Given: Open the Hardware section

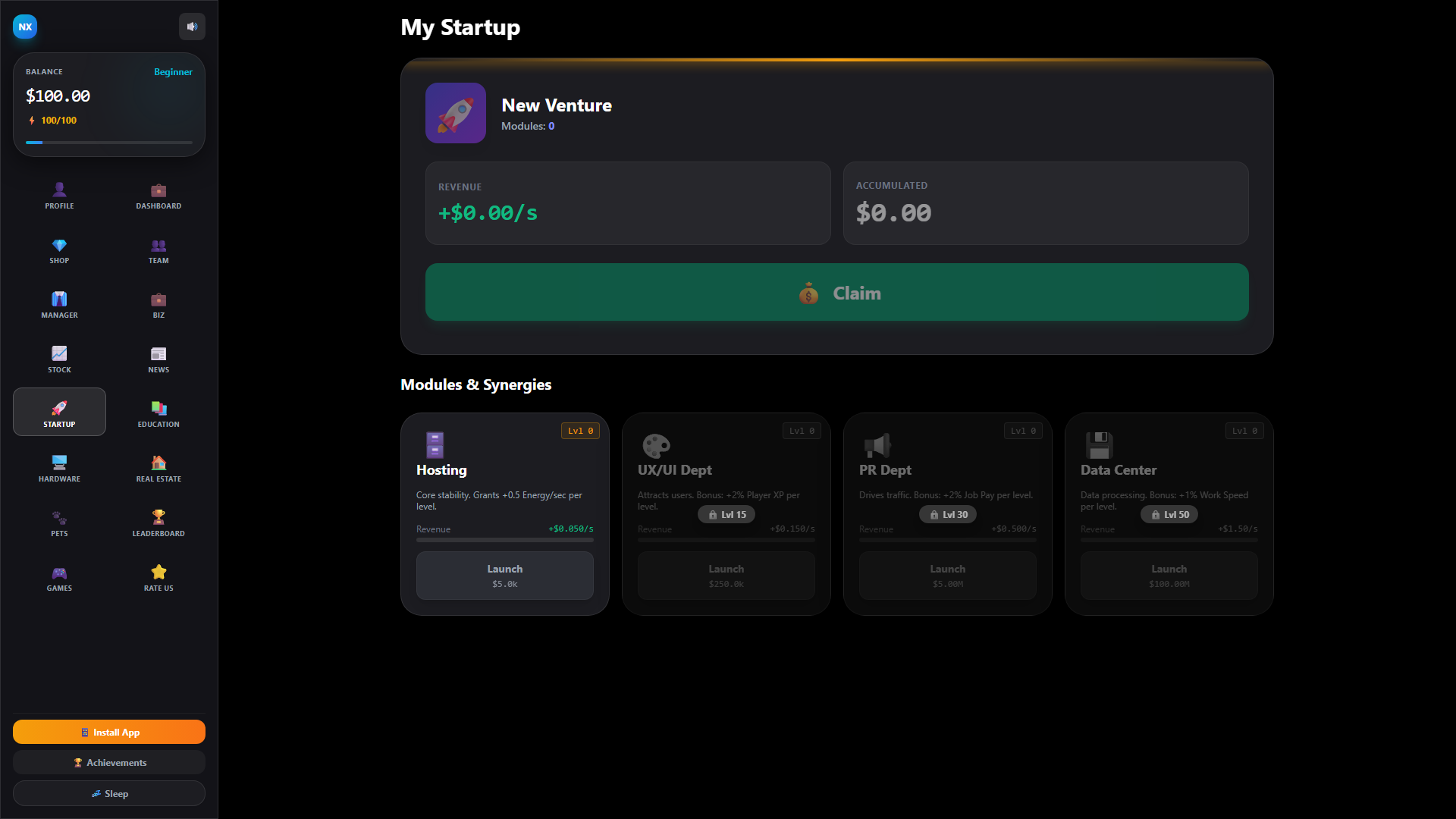Looking at the screenshot, I should [59, 468].
